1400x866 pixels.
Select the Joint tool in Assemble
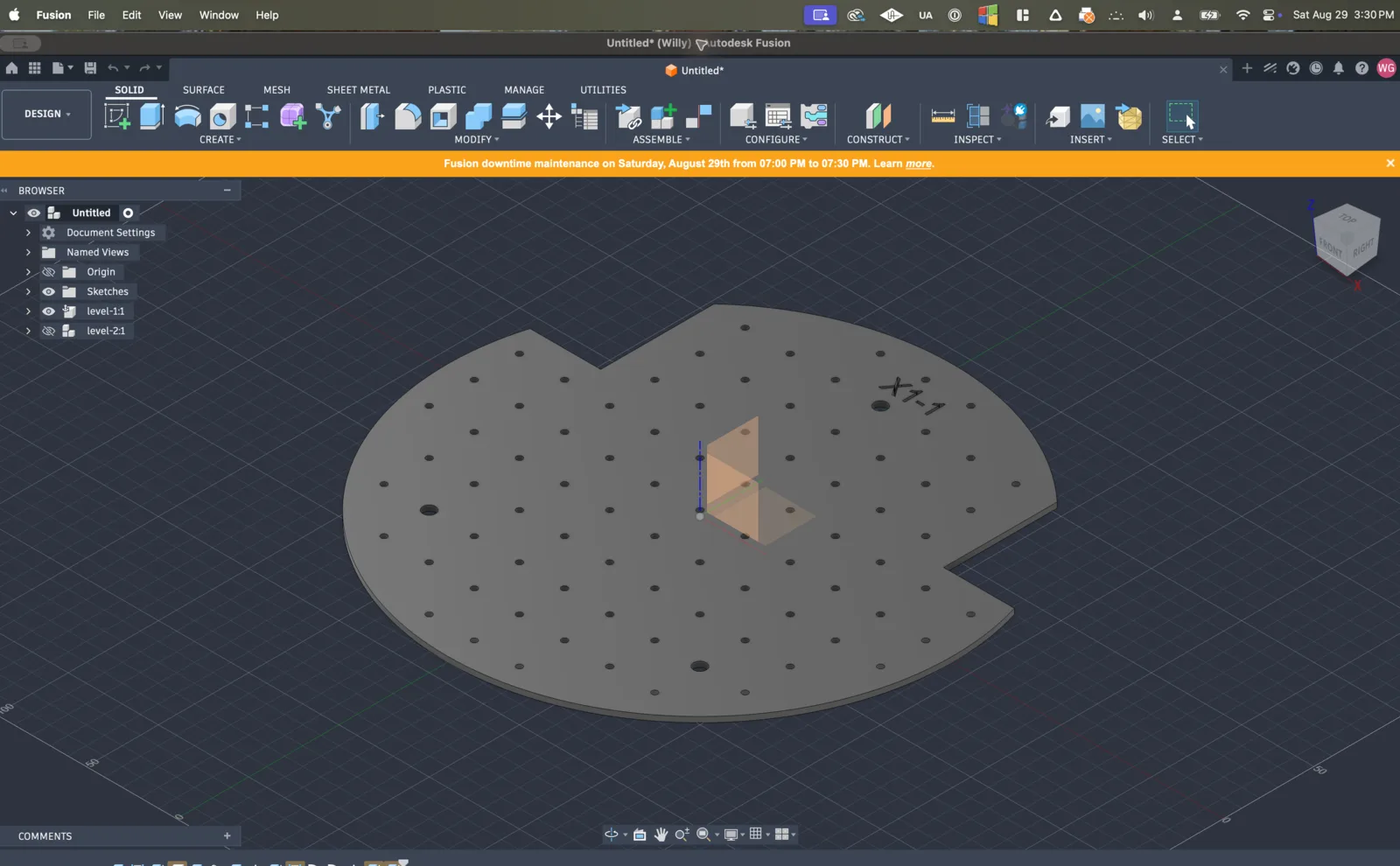(x=698, y=115)
